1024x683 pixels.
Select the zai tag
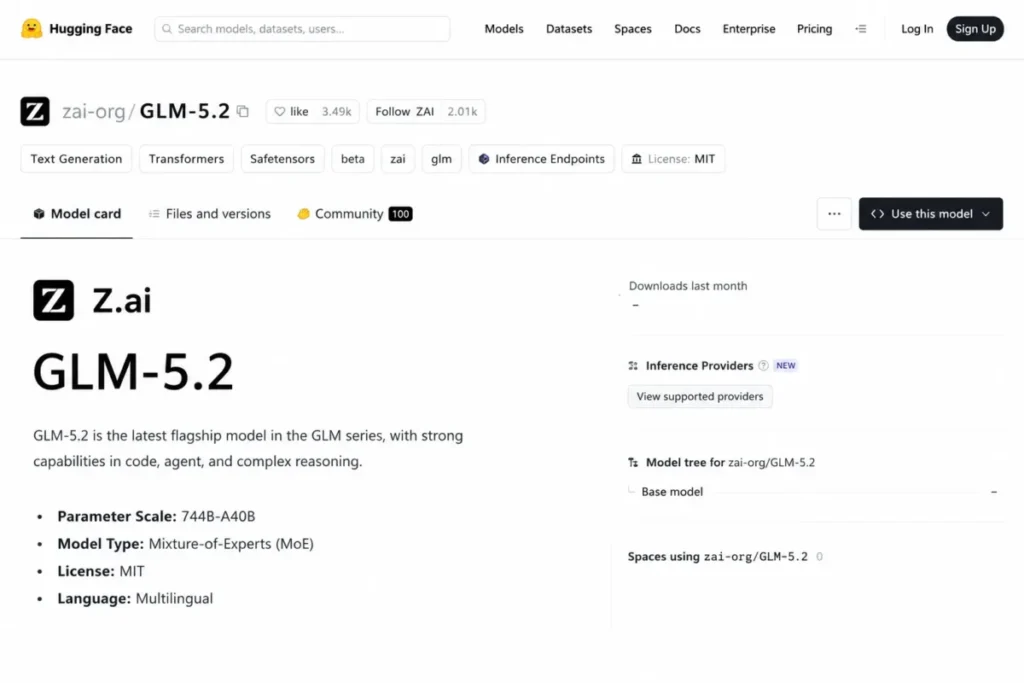[x=398, y=159]
